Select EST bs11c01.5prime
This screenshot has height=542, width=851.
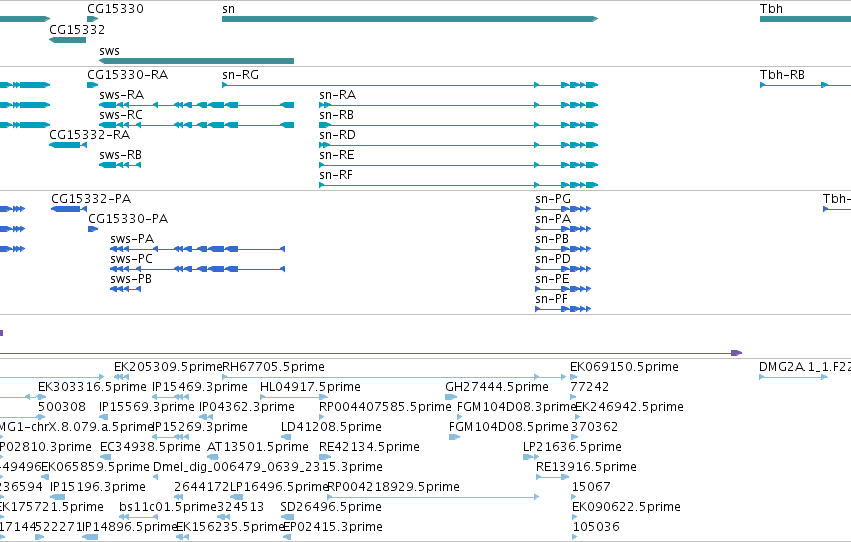click(138, 518)
